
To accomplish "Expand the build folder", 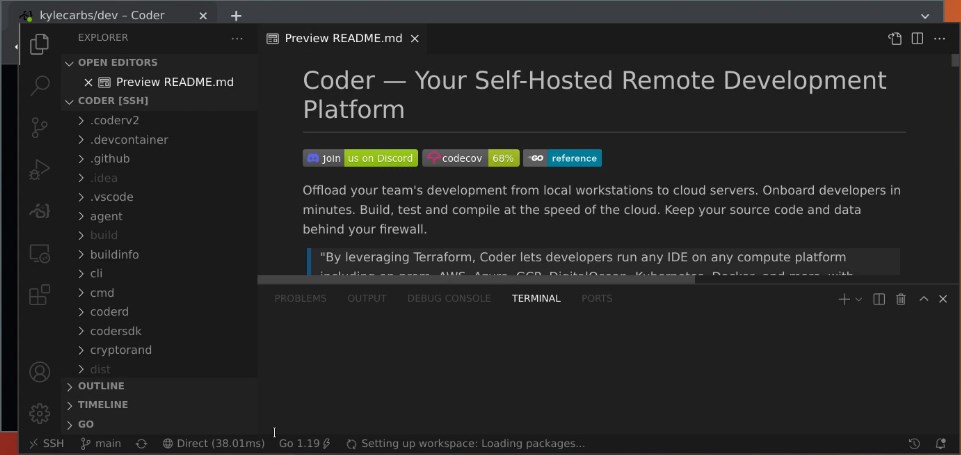I will point(159,235).
